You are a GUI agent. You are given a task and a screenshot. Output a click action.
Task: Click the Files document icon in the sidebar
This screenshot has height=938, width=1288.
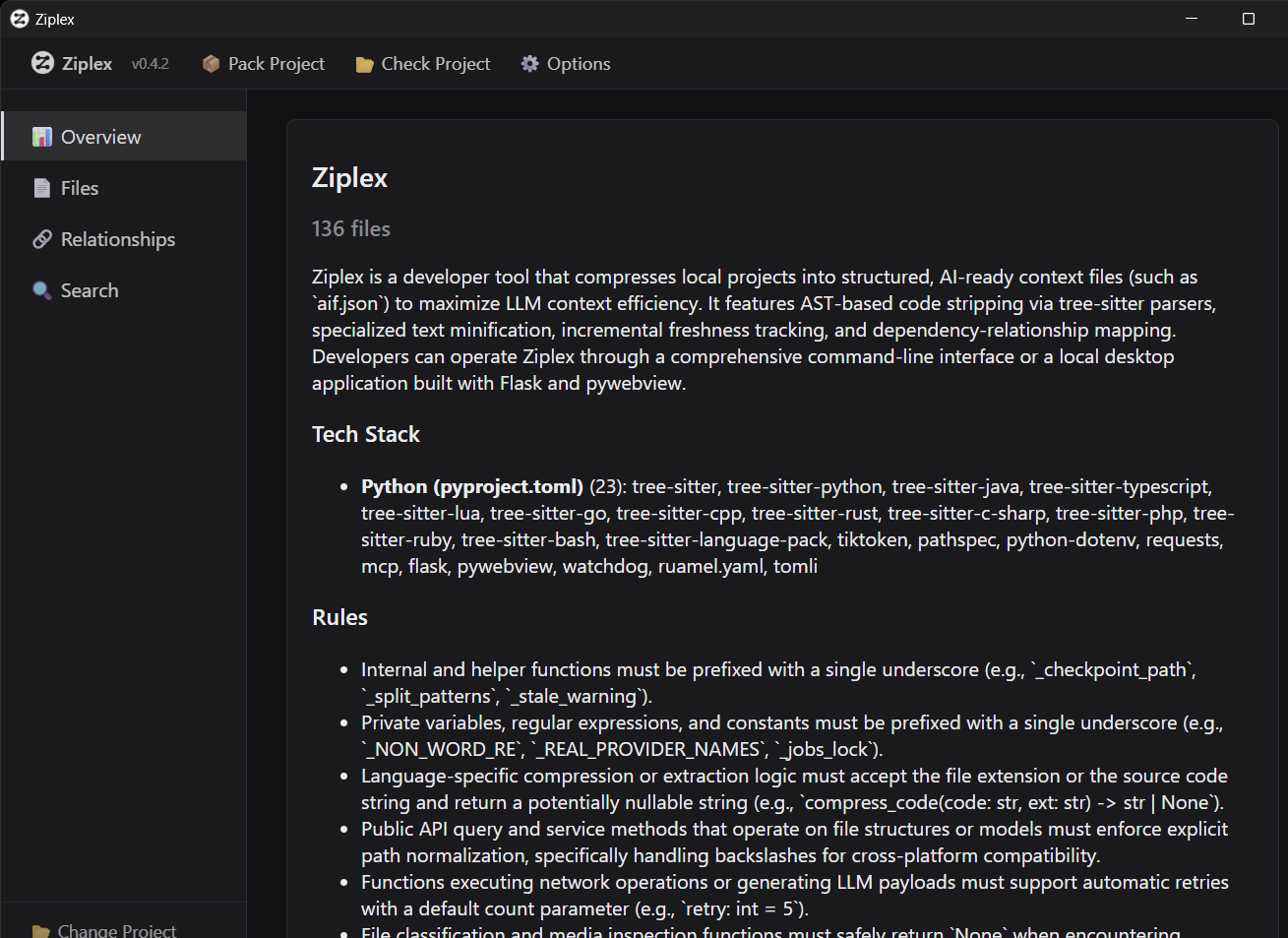point(42,188)
